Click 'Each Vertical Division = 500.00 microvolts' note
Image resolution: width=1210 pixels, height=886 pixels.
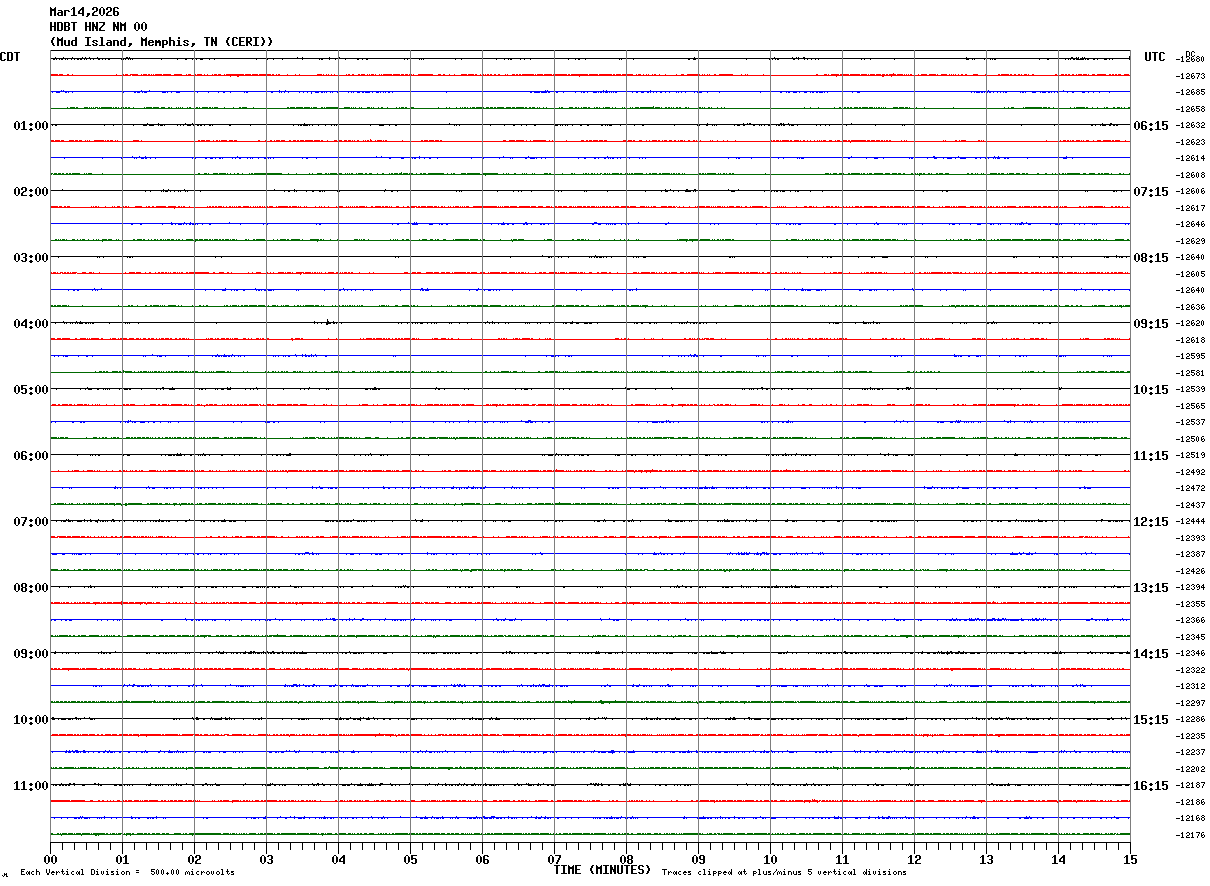[x=127, y=873]
